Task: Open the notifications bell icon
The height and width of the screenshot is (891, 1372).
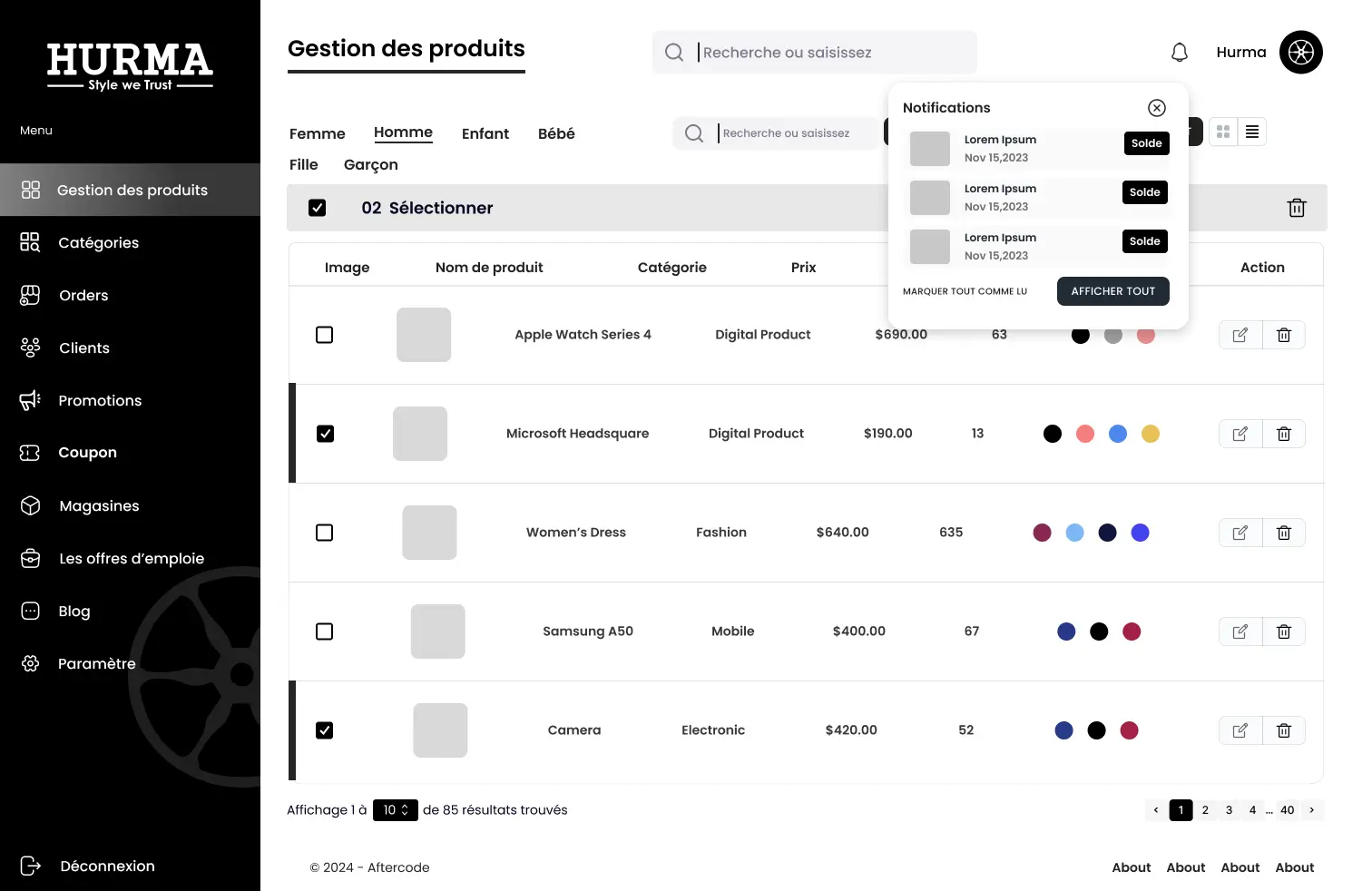Action: point(1179,53)
